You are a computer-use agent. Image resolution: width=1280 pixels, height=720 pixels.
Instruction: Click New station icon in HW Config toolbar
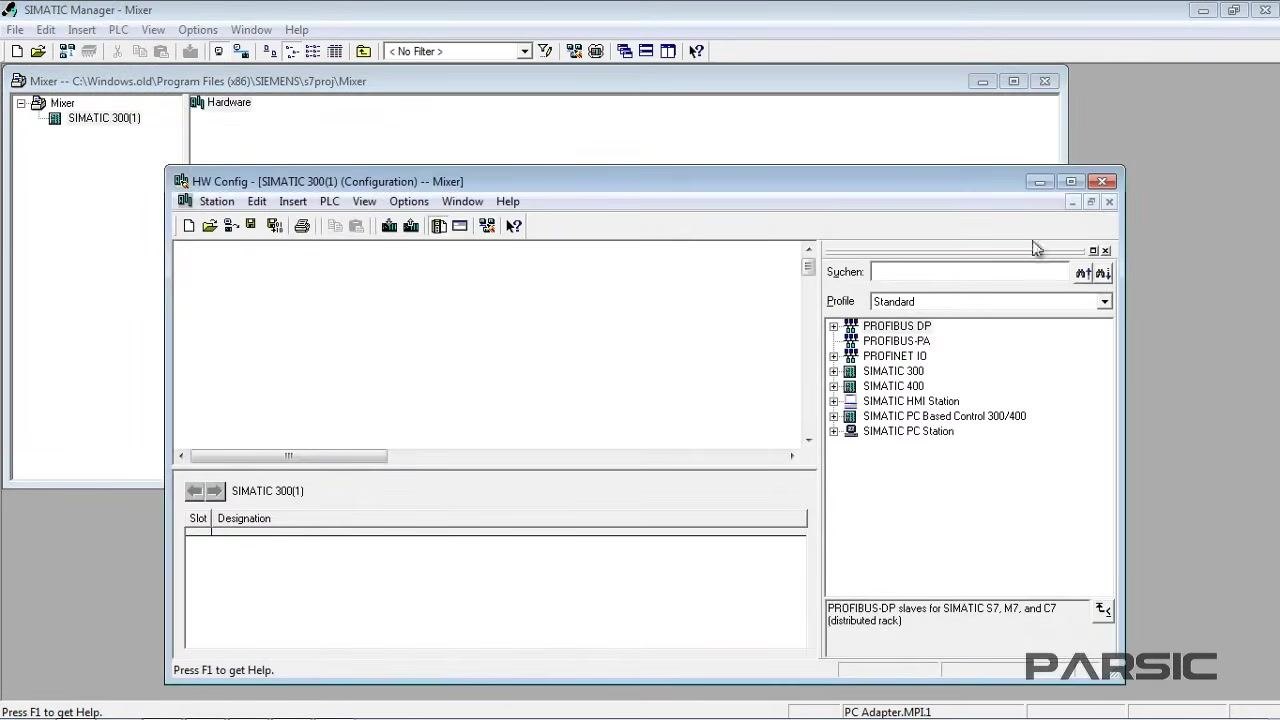[188, 226]
